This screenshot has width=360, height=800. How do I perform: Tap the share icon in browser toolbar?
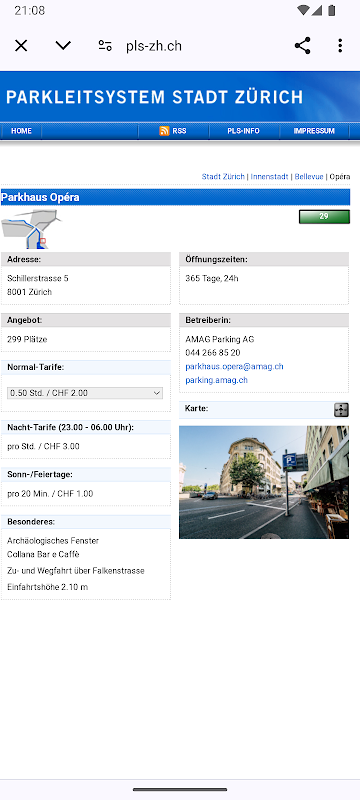302,46
